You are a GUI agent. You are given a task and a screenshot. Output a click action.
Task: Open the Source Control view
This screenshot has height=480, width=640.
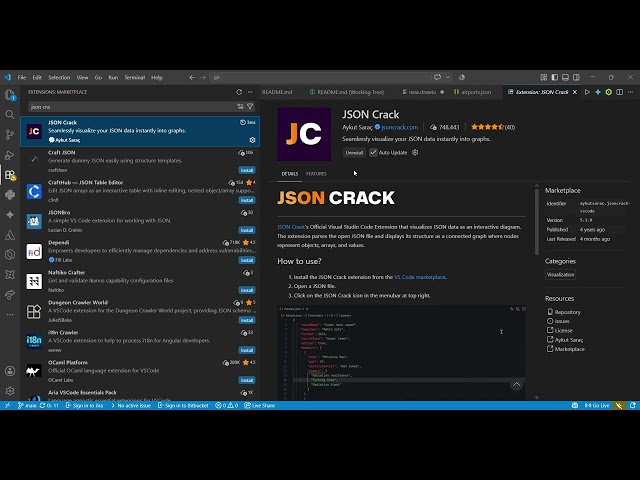10,135
